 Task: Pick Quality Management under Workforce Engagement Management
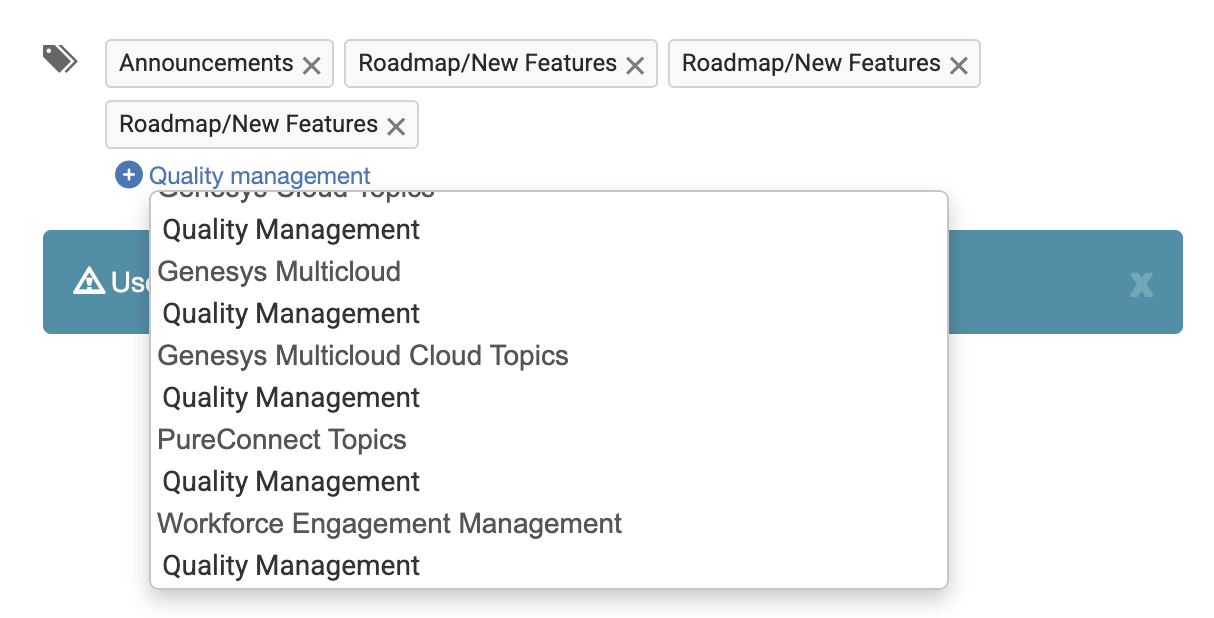(x=291, y=566)
